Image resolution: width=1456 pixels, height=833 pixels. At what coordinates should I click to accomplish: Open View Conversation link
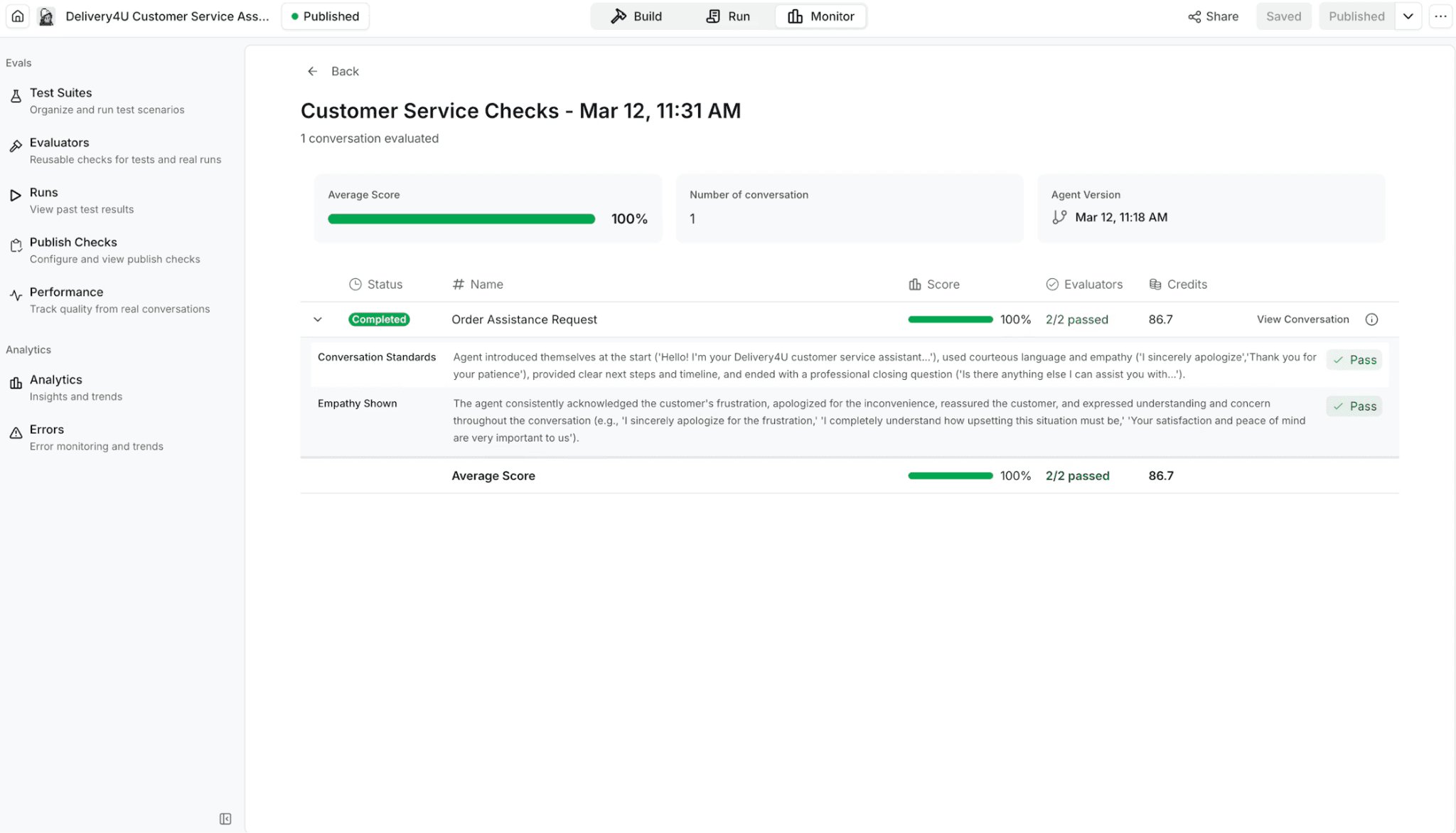click(1302, 319)
